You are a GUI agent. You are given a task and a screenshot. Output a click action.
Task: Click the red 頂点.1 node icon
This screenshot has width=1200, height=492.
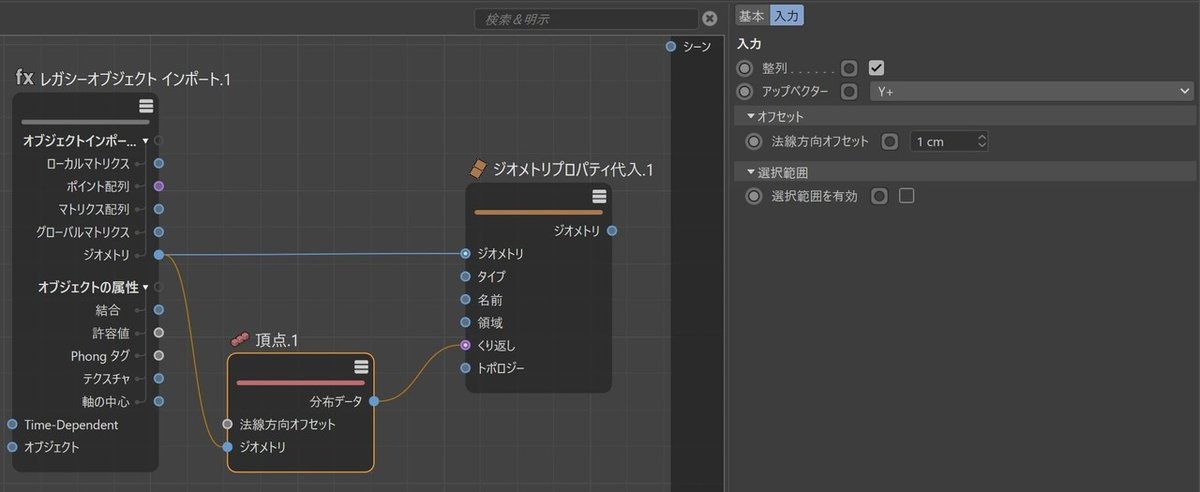pos(240,340)
